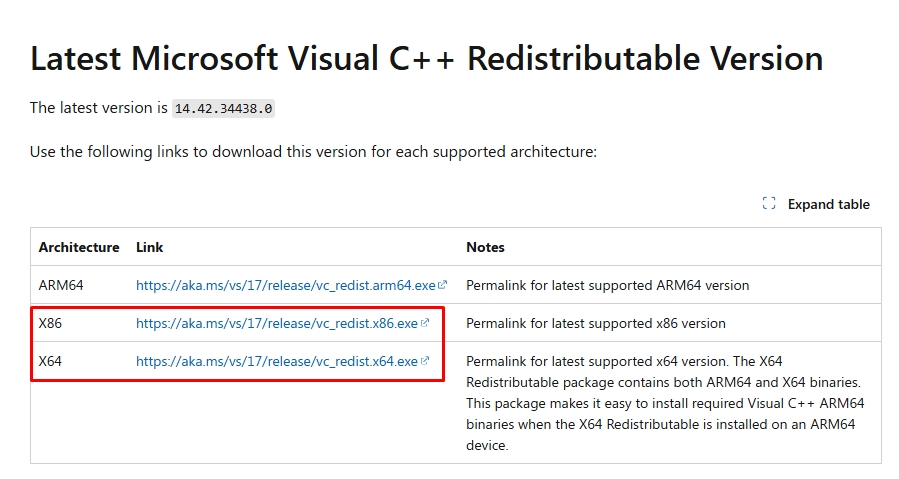Click the page heading Latest Microsoft Visual C++ Redistributable Version

click(x=427, y=59)
